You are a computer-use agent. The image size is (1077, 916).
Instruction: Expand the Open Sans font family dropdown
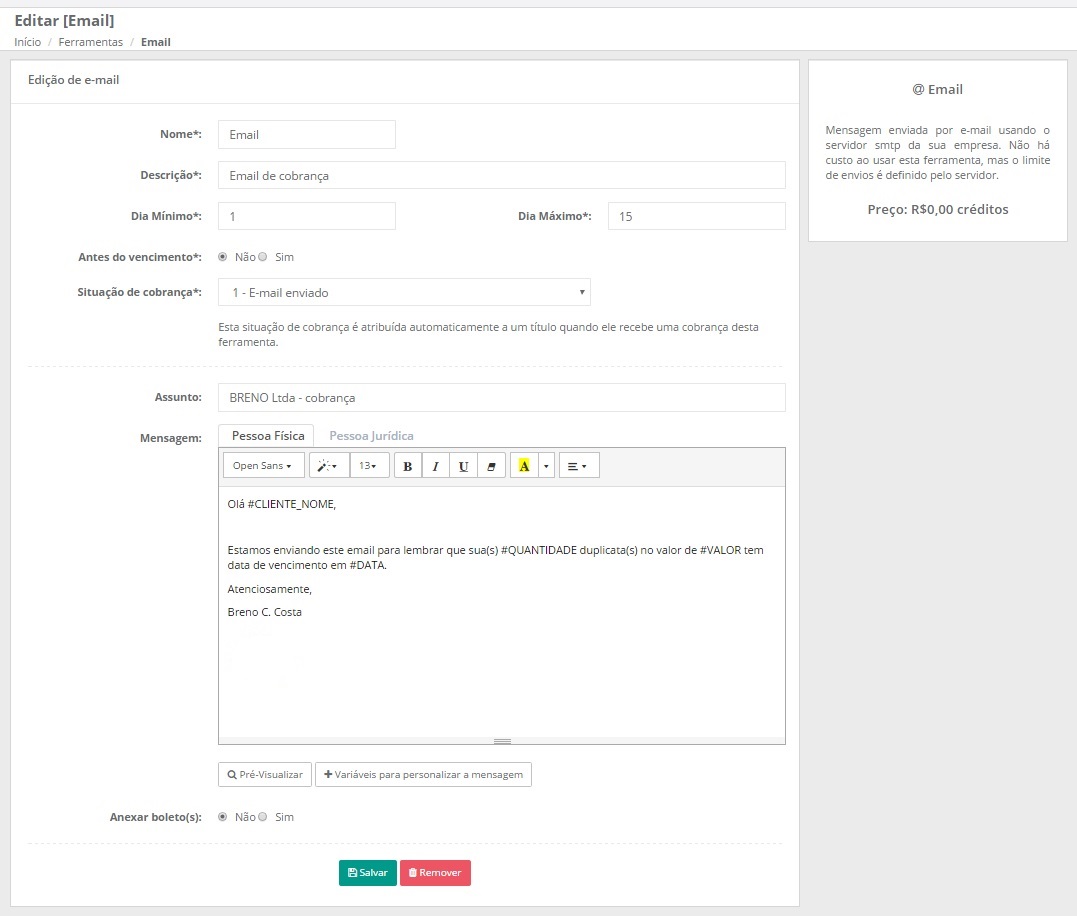(263, 466)
